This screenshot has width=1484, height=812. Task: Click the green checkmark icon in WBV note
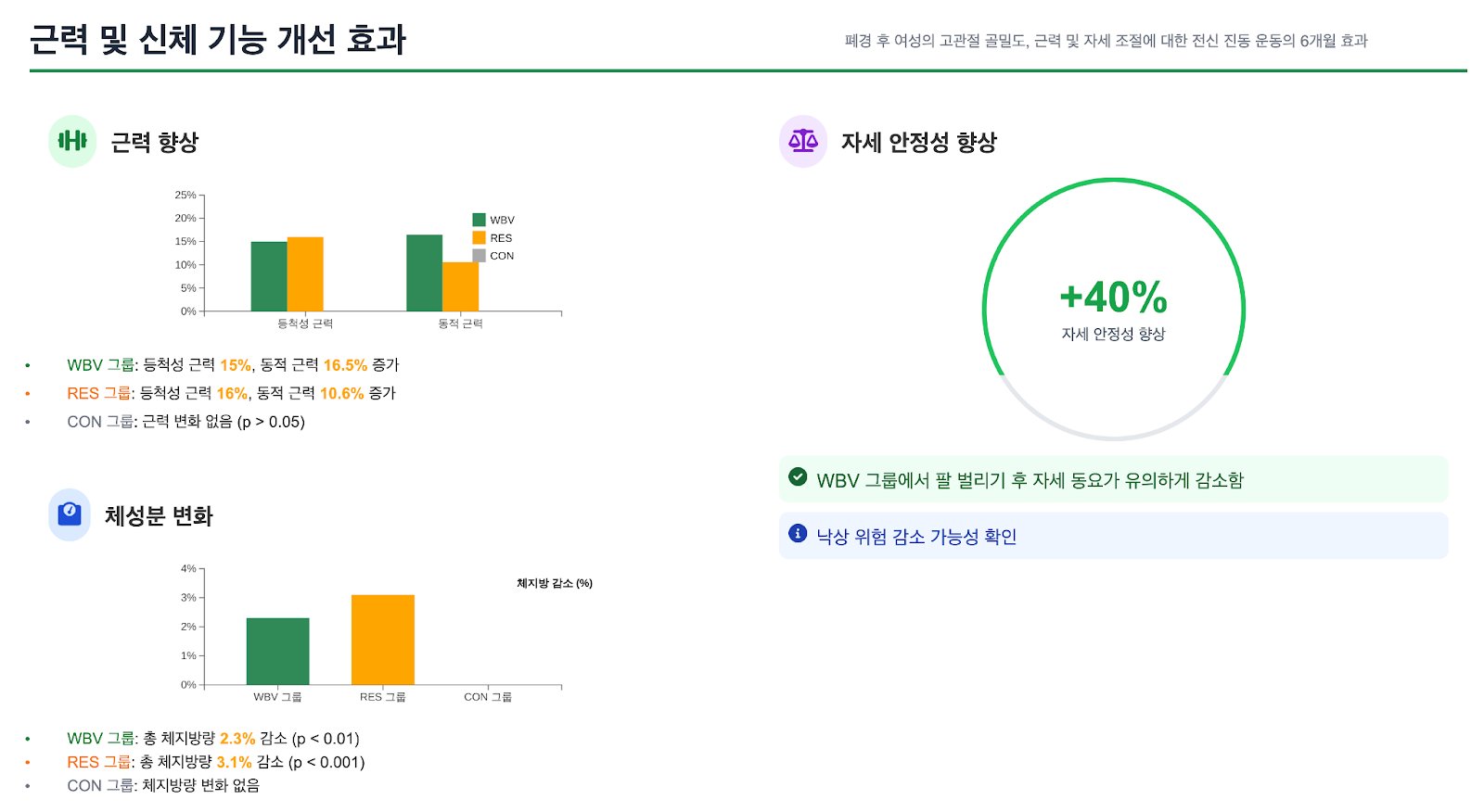click(x=798, y=477)
